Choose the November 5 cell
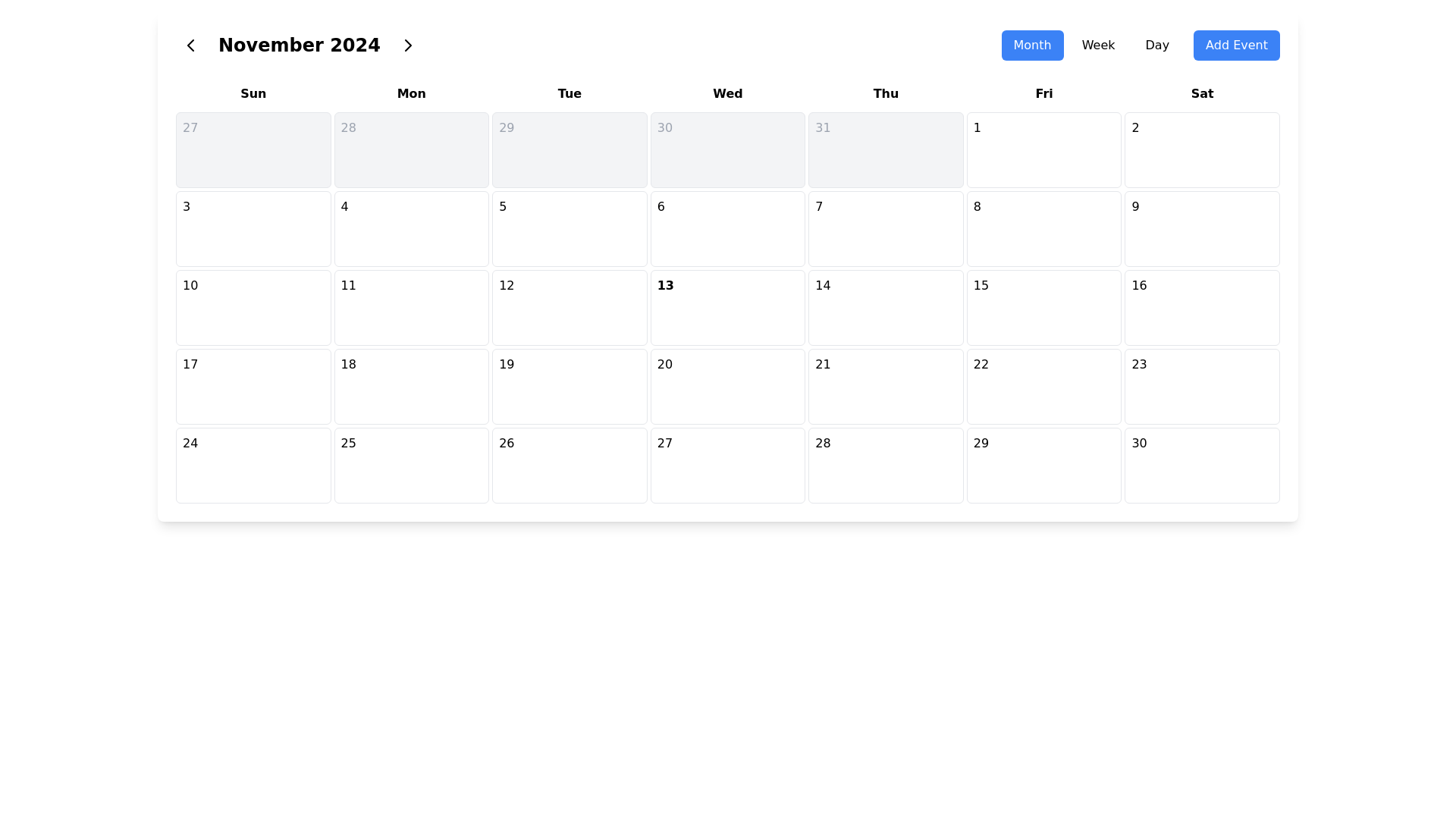Viewport: 1456px width, 819px height. click(569, 228)
